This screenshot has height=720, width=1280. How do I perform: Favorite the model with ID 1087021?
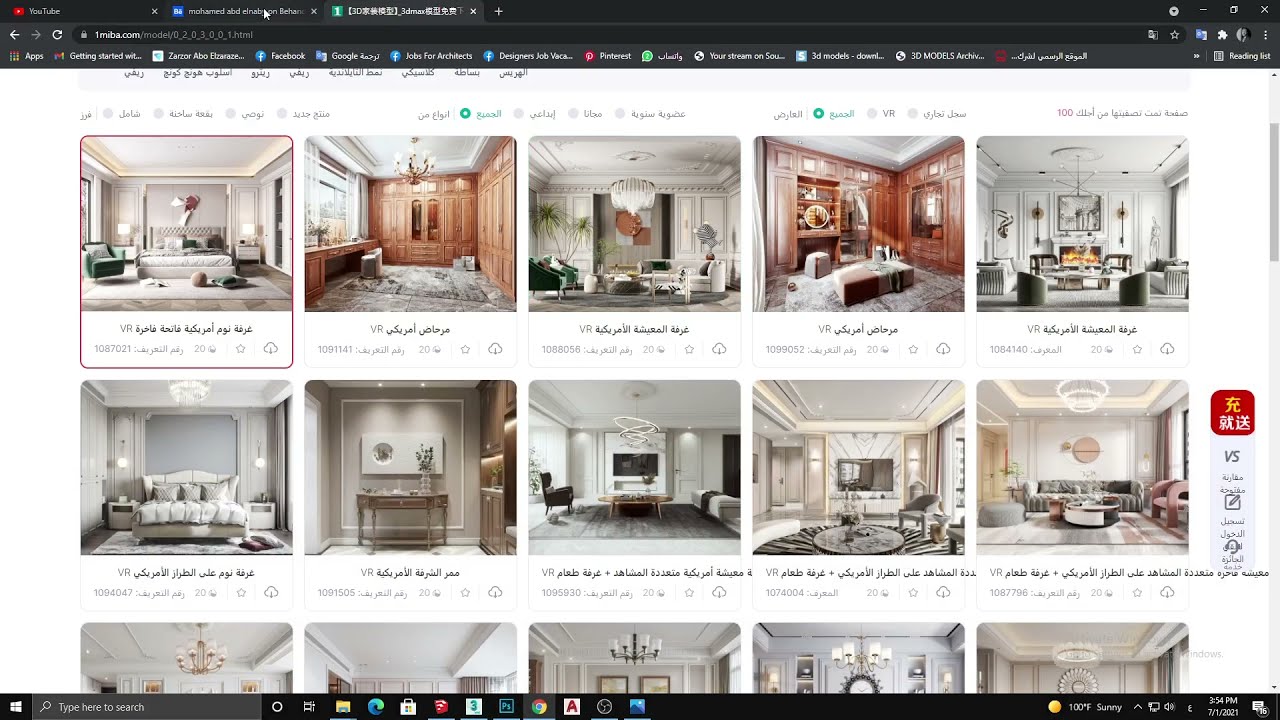(241, 349)
